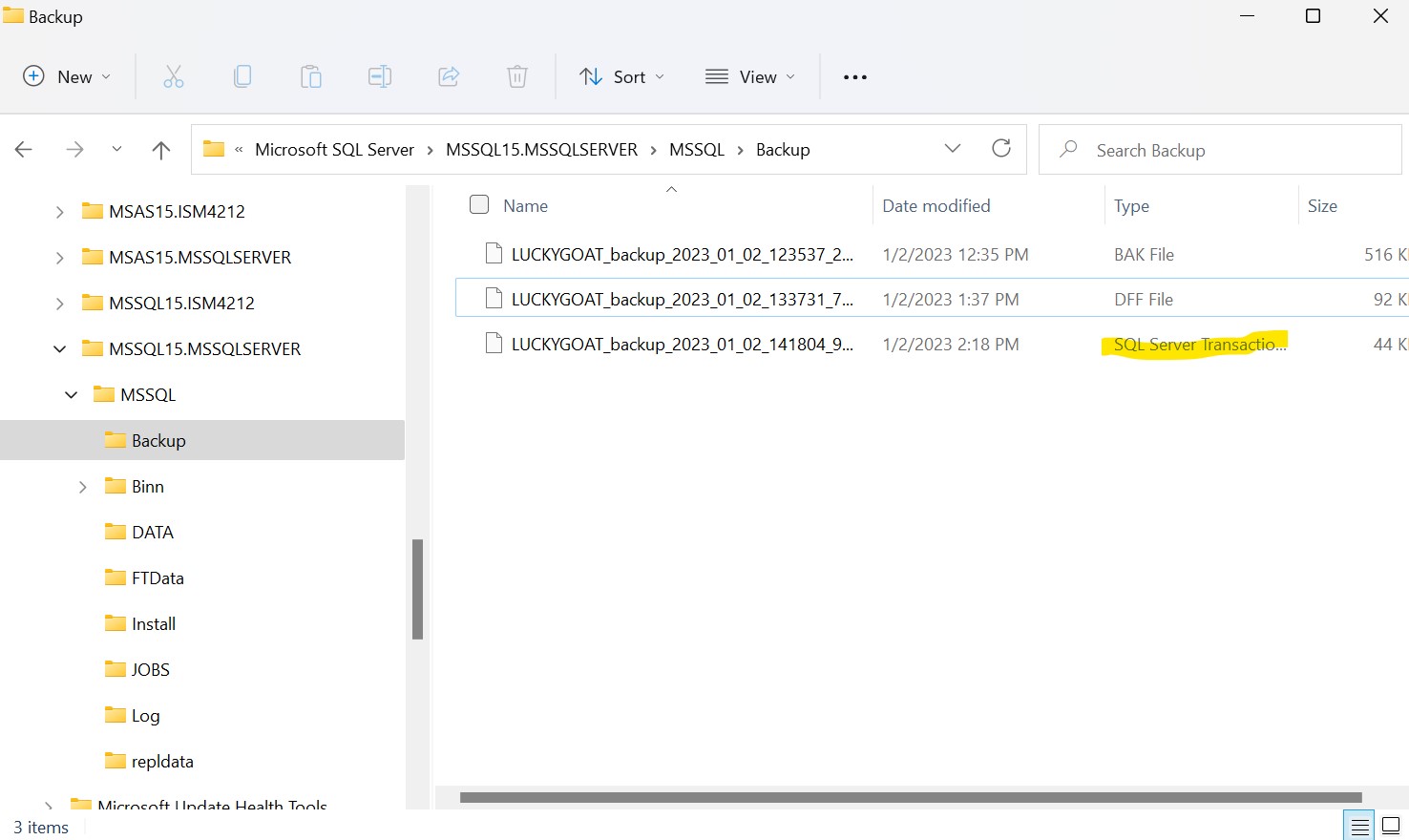
Task: Go up one folder level
Action: pyautogui.click(x=161, y=150)
